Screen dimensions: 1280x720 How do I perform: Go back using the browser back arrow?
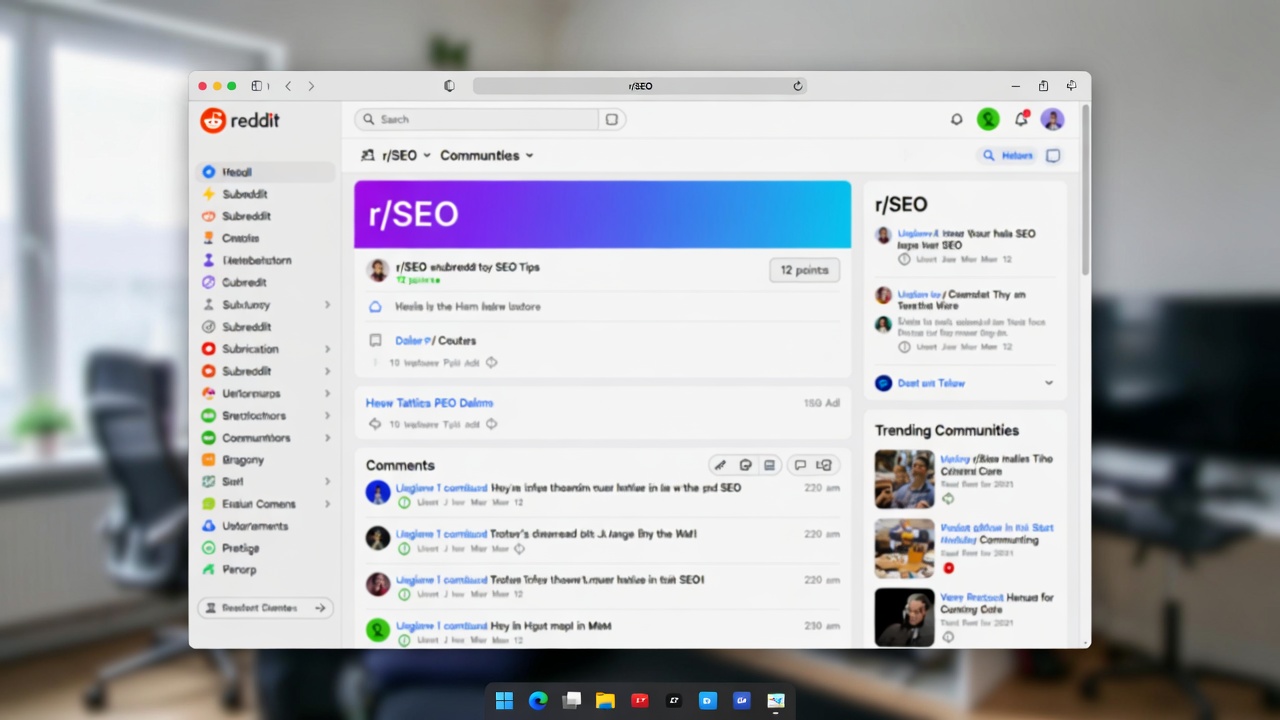(288, 86)
